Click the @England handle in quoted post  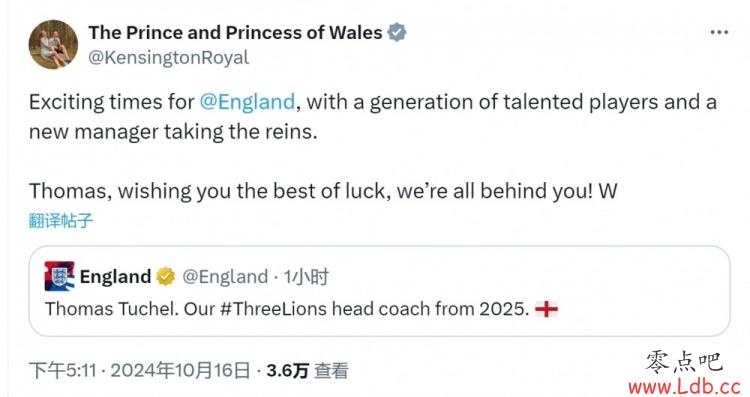[225, 276]
